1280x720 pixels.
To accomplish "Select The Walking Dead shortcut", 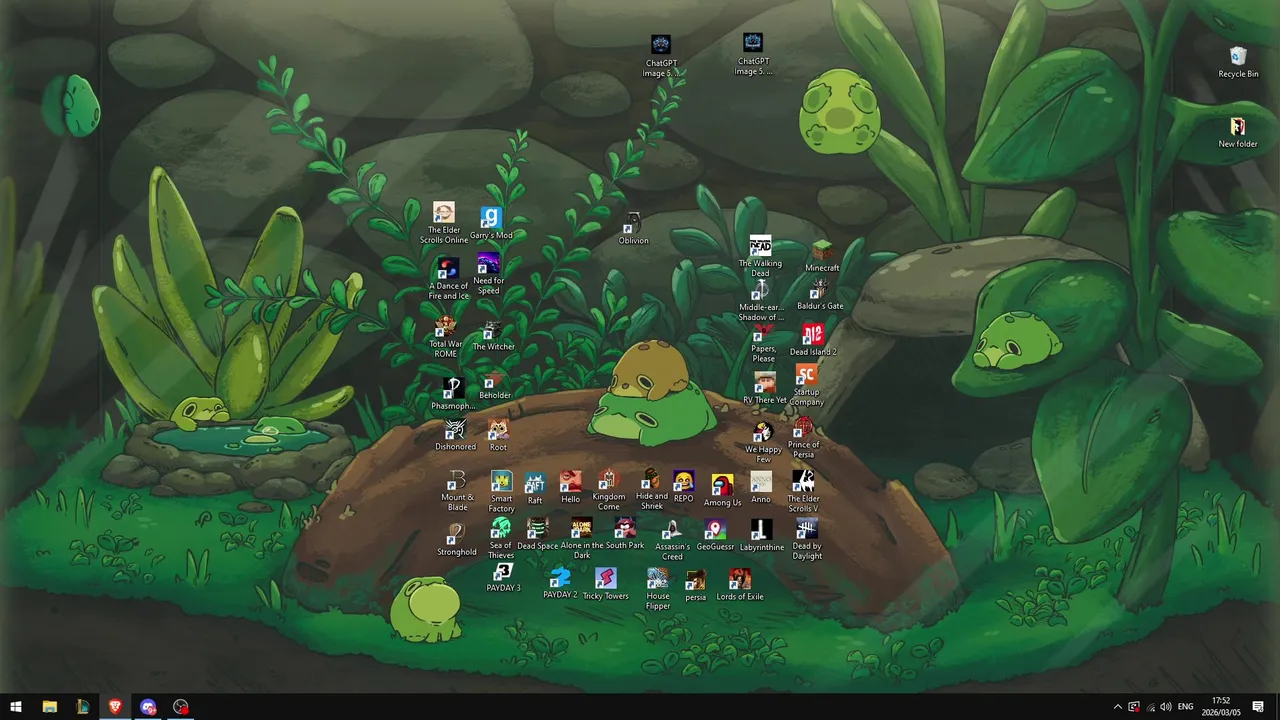I will point(760,257).
